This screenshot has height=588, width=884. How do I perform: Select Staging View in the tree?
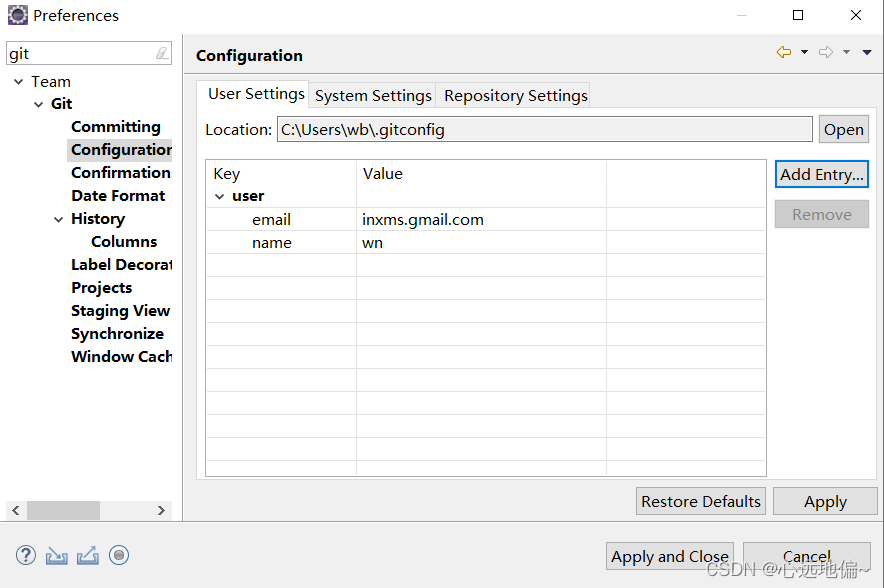120,311
